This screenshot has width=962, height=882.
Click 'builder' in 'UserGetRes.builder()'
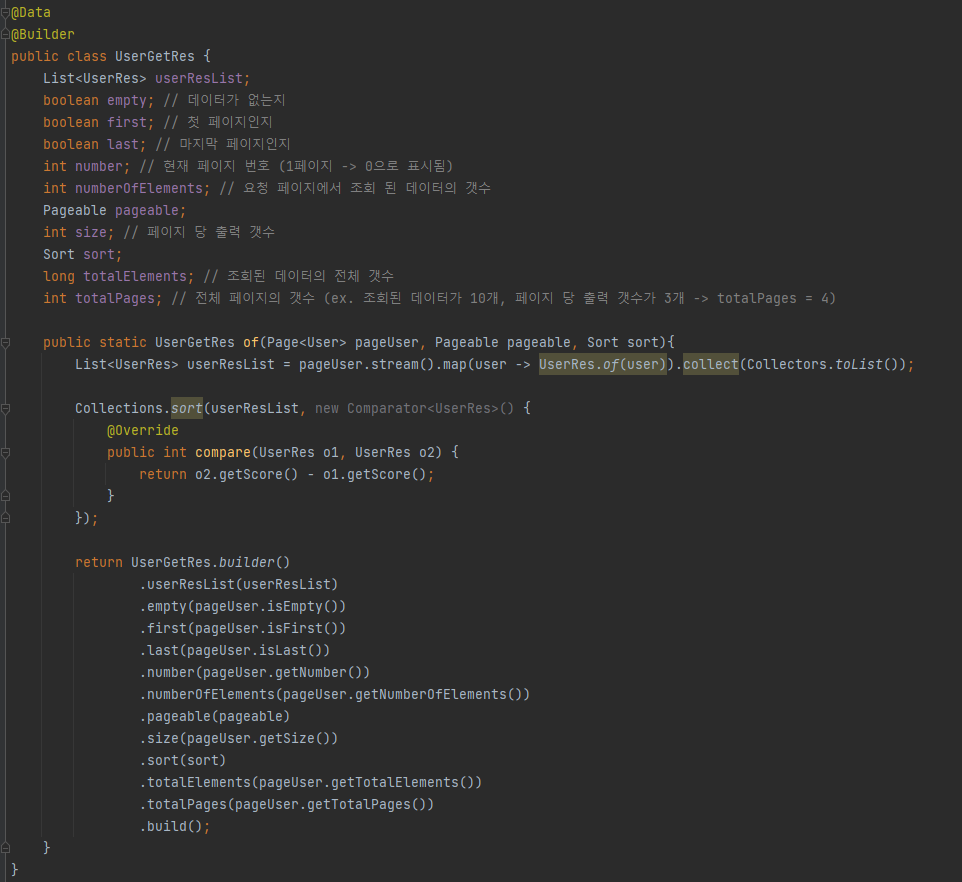point(247,562)
